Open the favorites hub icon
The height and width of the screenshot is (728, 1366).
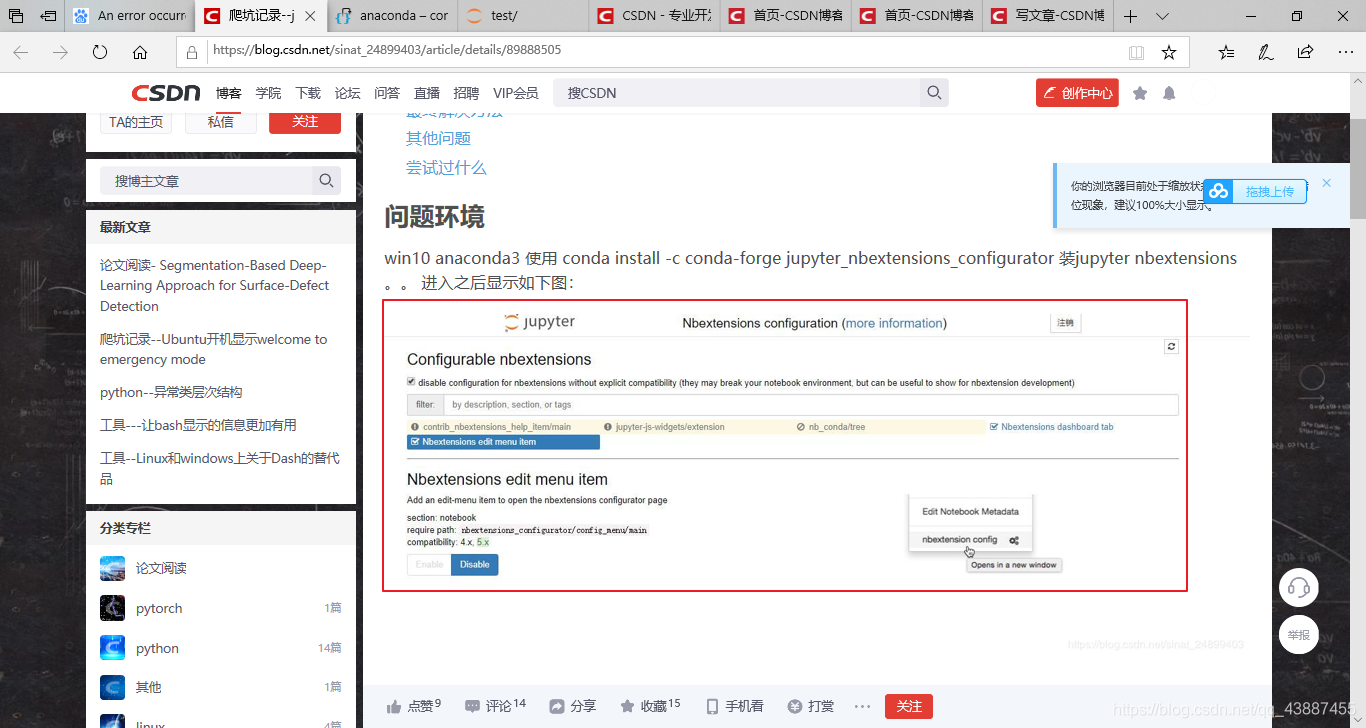pyautogui.click(x=1227, y=52)
